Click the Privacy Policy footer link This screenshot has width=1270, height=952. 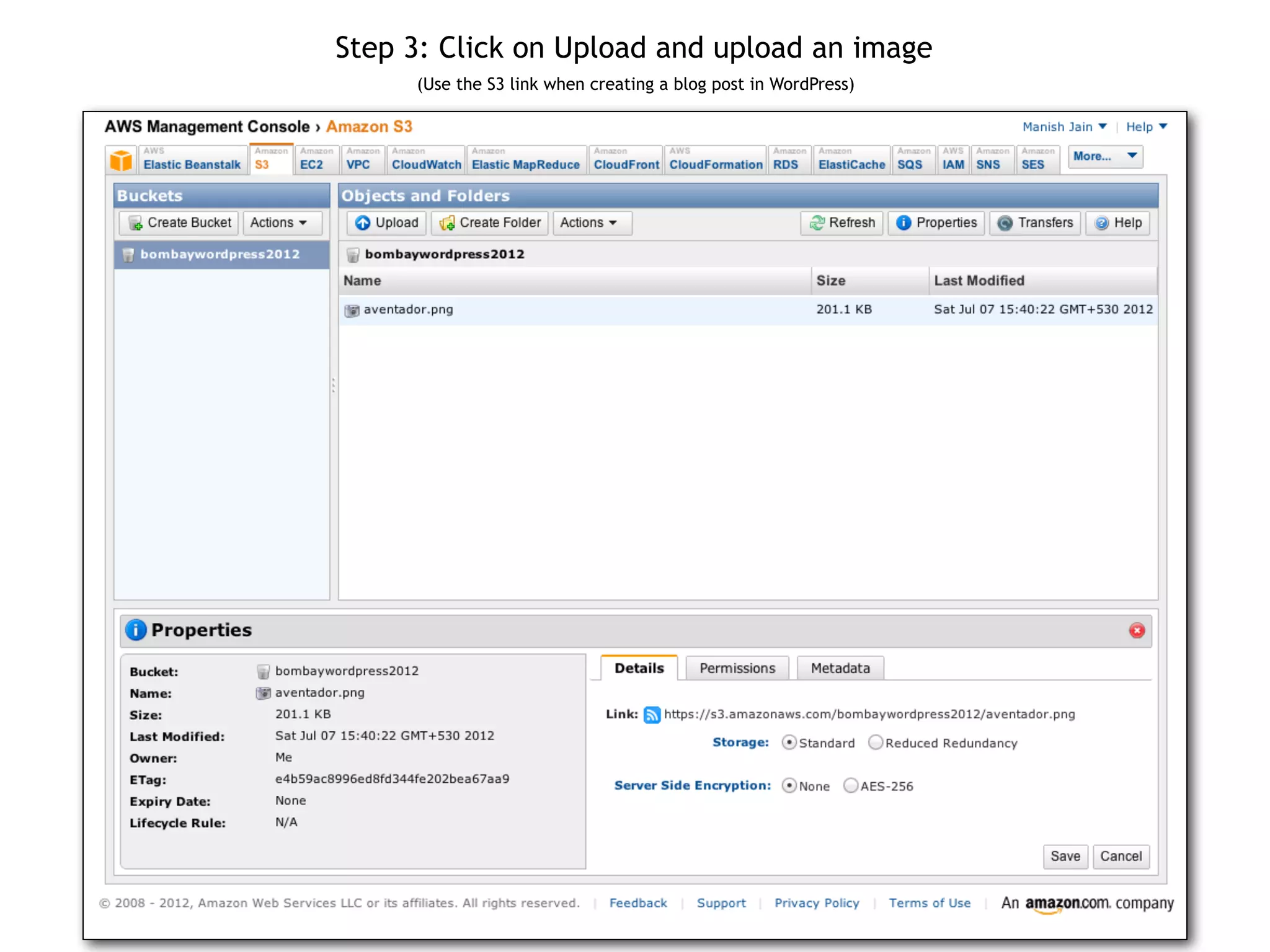point(817,903)
